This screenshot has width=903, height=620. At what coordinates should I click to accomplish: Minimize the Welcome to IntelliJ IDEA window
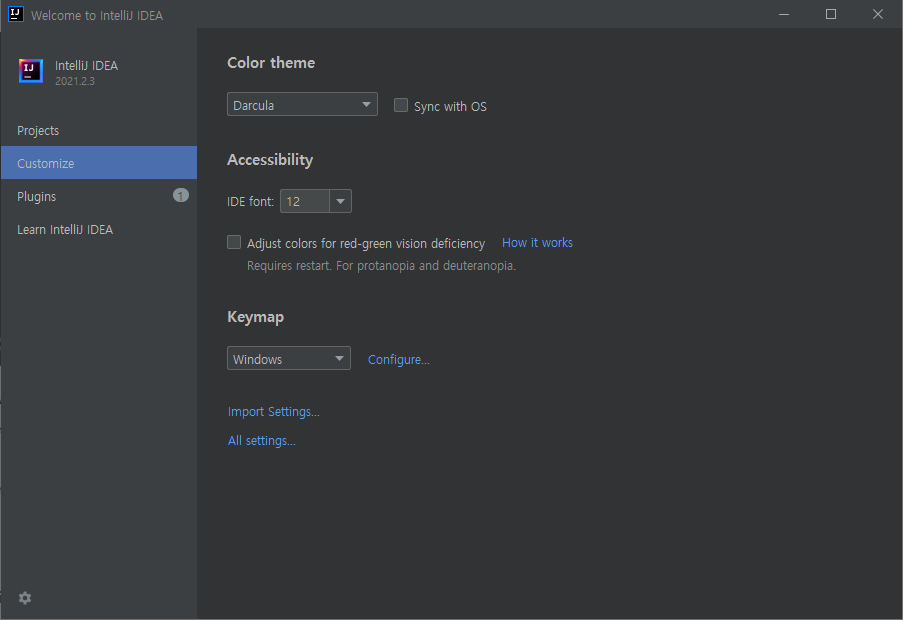[x=784, y=14]
